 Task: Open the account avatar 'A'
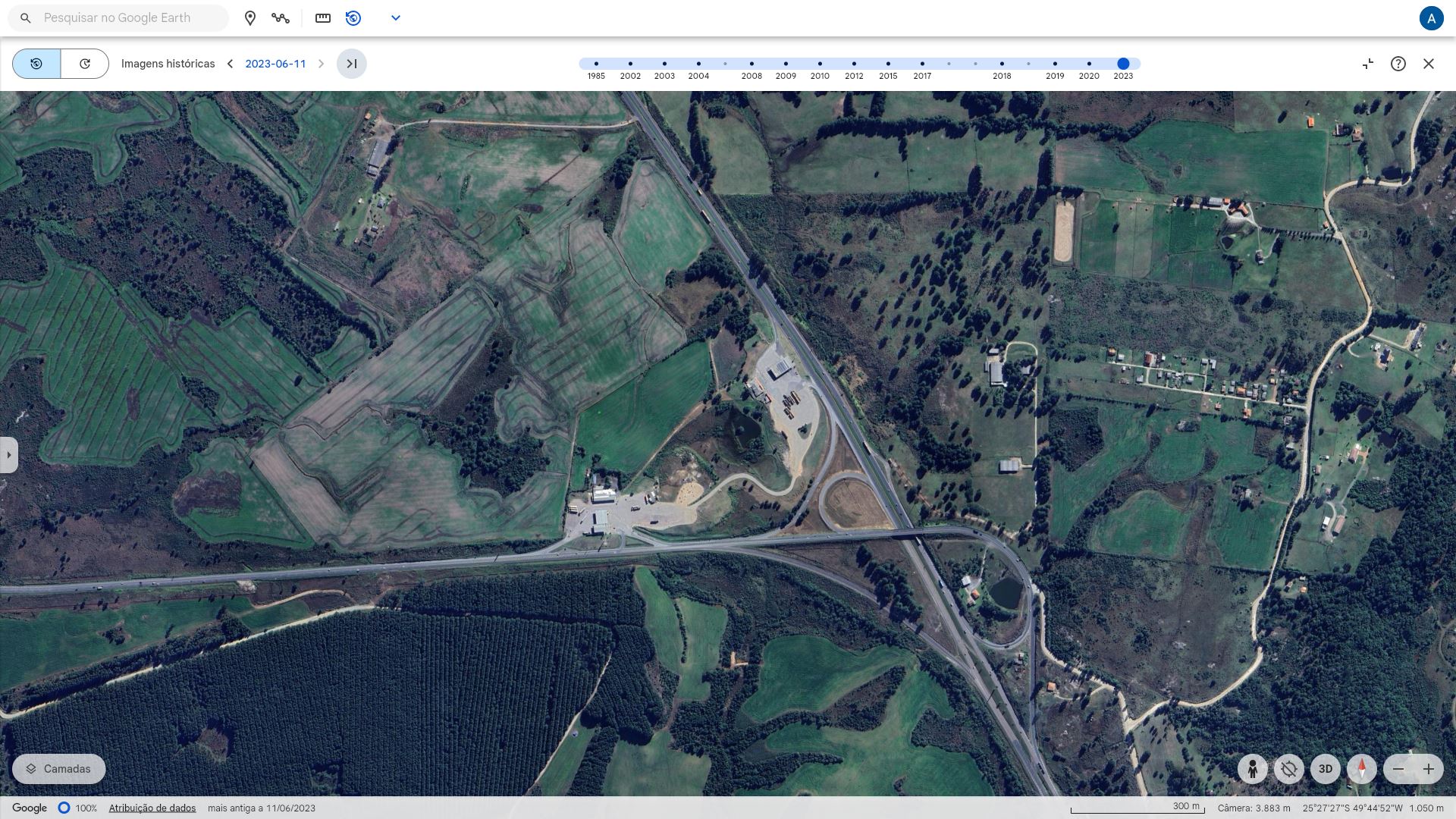[x=1431, y=18]
